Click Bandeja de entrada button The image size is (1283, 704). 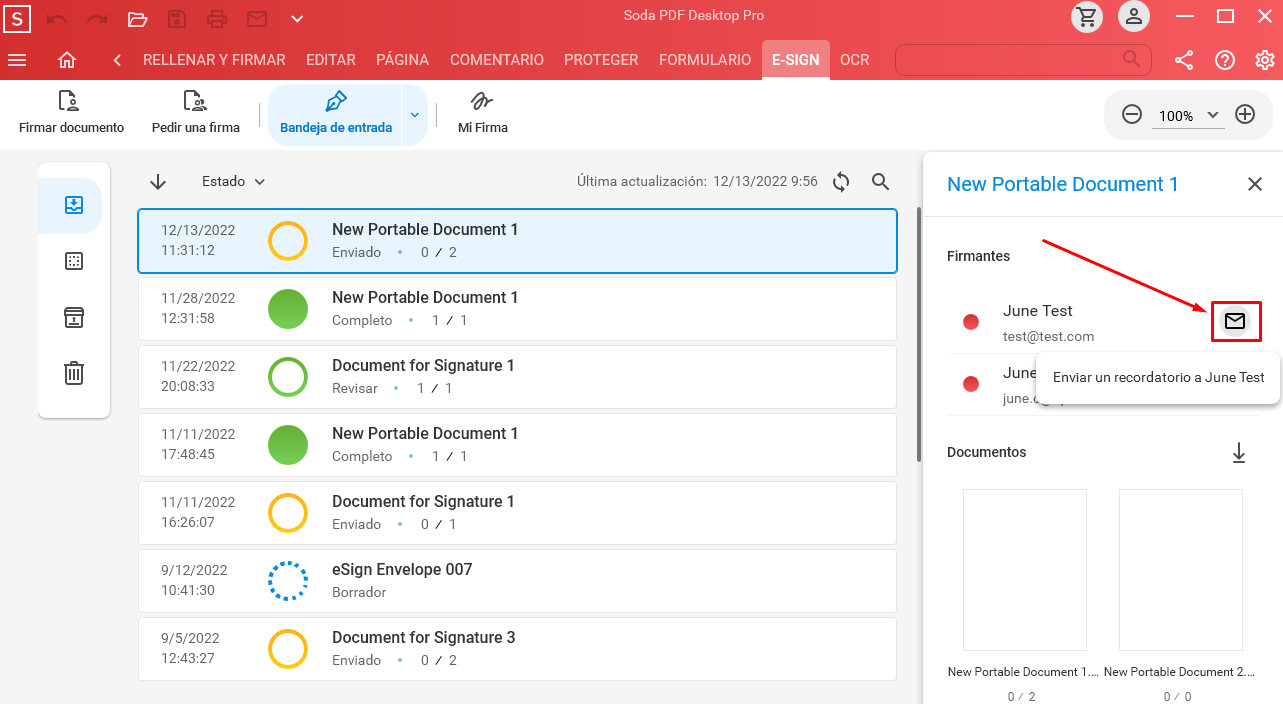(x=335, y=114)
